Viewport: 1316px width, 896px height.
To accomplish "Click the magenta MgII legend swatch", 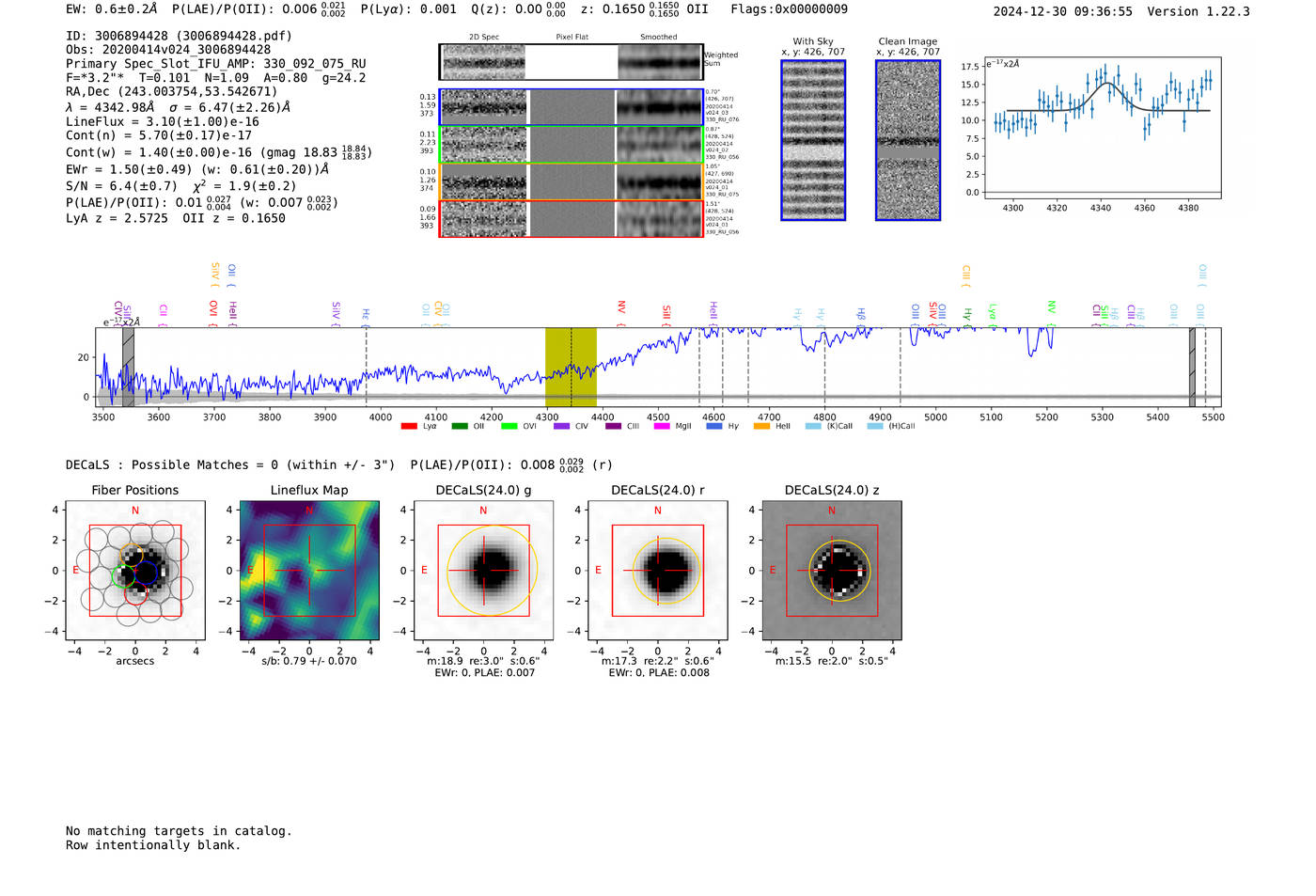I will click(x=662, y=426).
